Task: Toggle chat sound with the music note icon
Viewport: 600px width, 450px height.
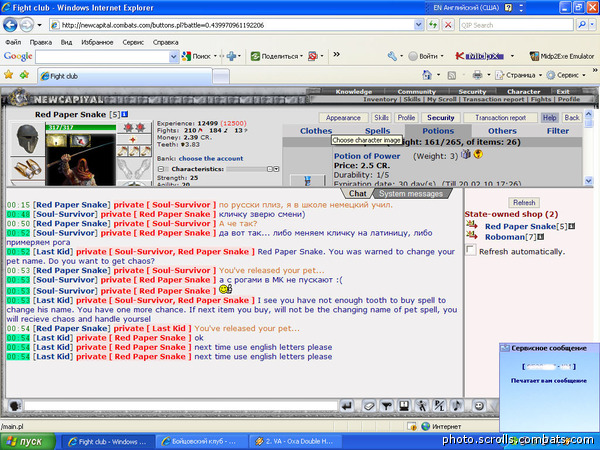Action: (x=457, y=406)
